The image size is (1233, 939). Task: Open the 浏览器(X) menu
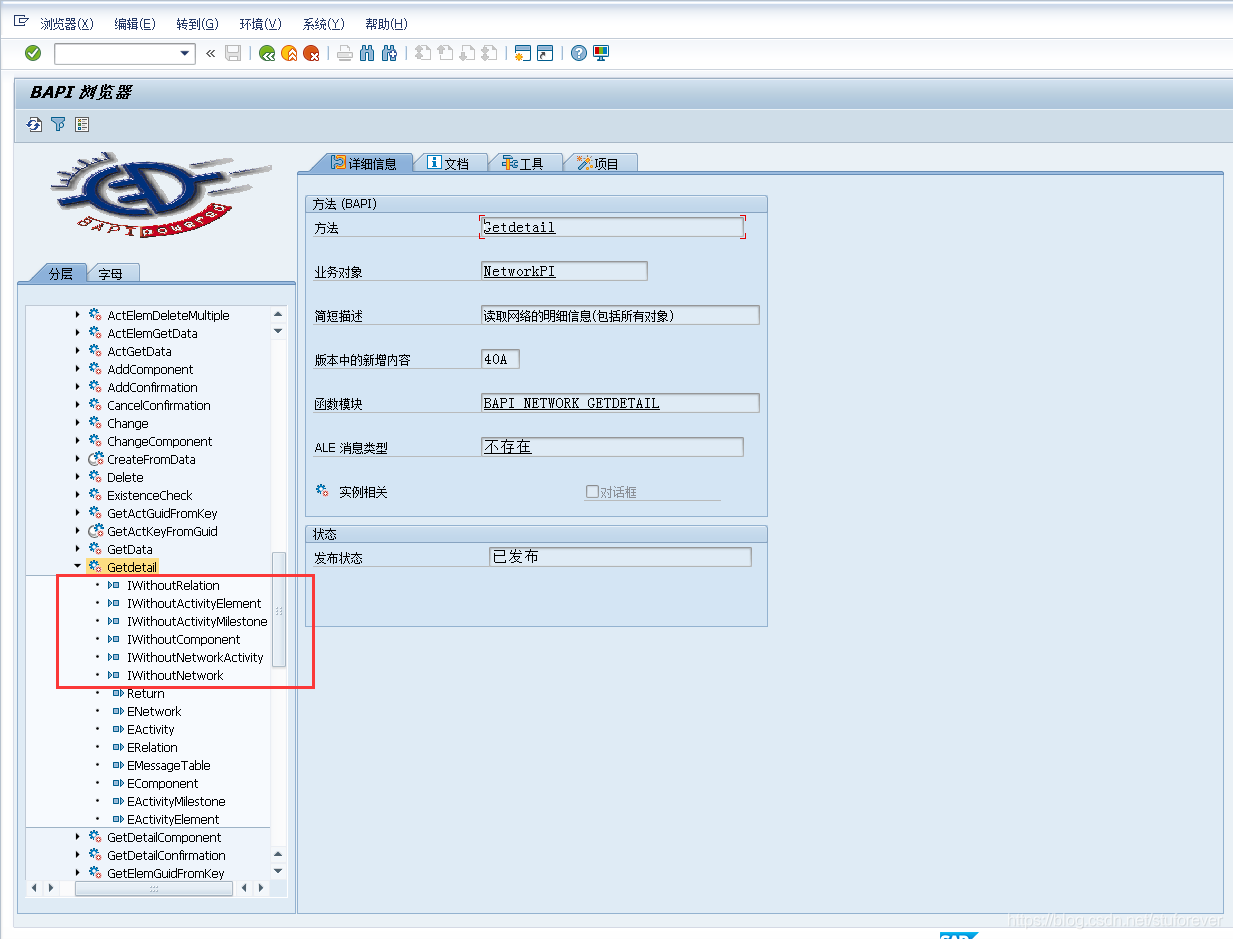(67, 23)
